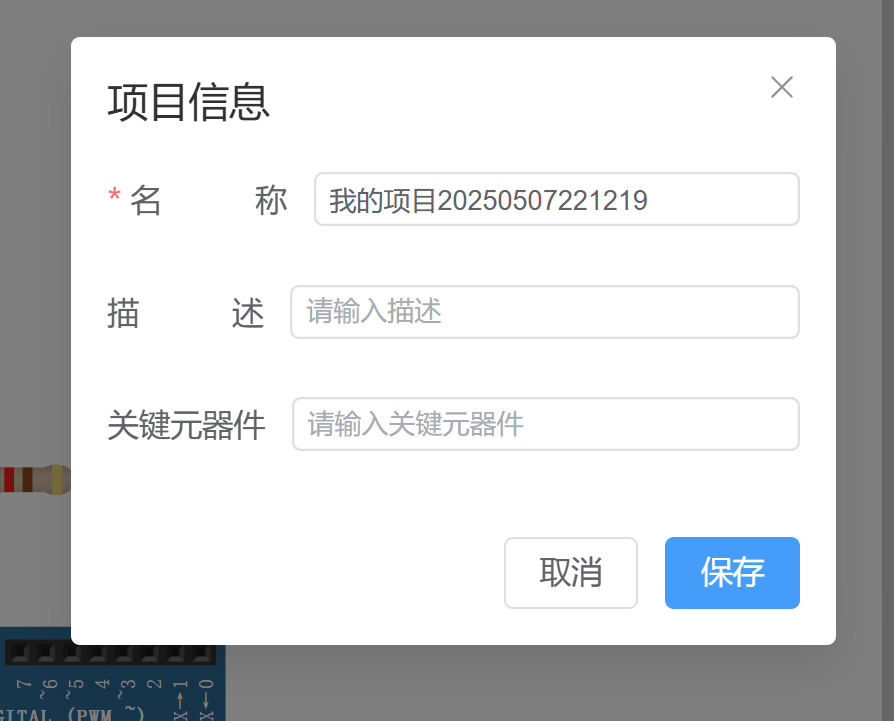Viewport: 894px width, 721px height.
Task: Select the 请输入关键元器件 input field
Action: tap(545, 424)
